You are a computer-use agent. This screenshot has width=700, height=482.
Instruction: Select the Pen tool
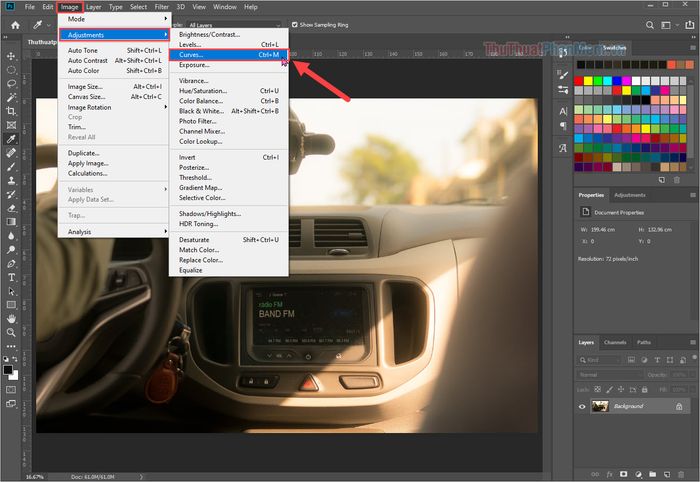11,263
